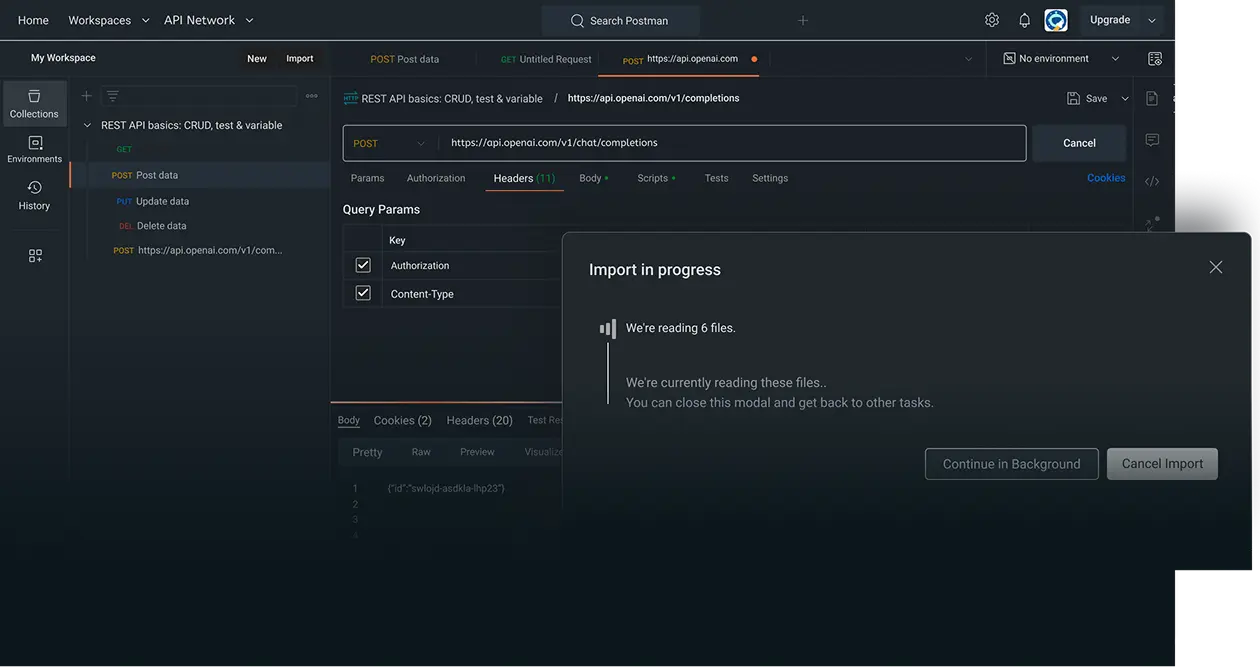Open the Code snippet icon in the right sidebar

1152,181
